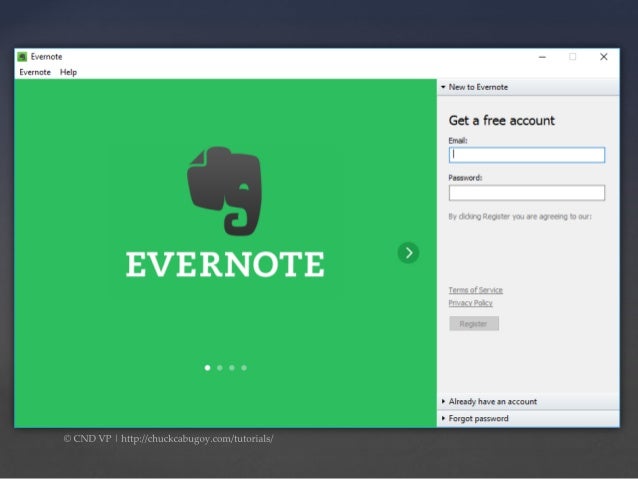
Task: Select the first carousel dot
Action: (208, 368)
